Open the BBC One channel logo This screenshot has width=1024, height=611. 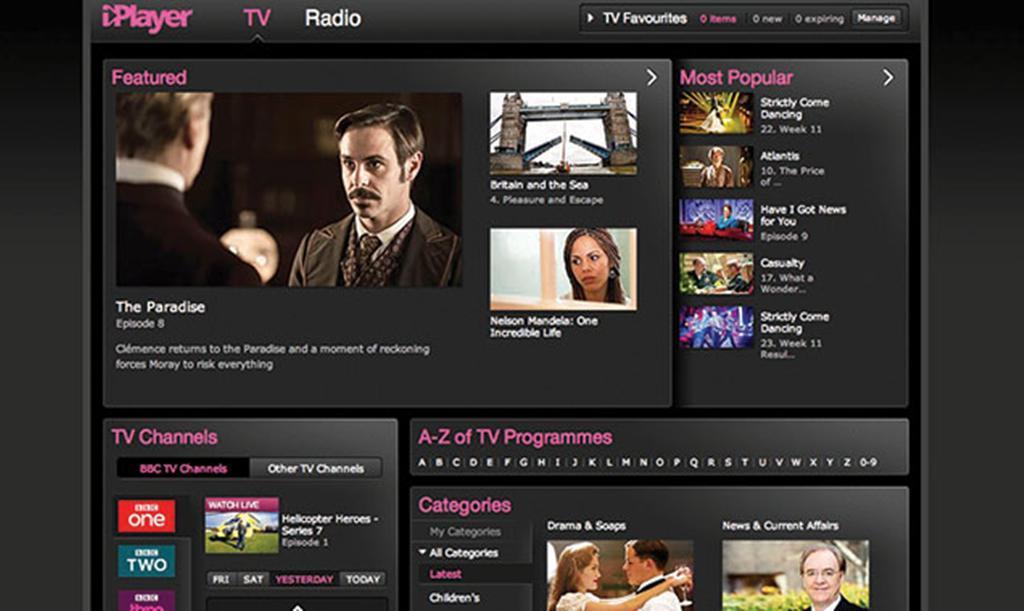point(146,516)
